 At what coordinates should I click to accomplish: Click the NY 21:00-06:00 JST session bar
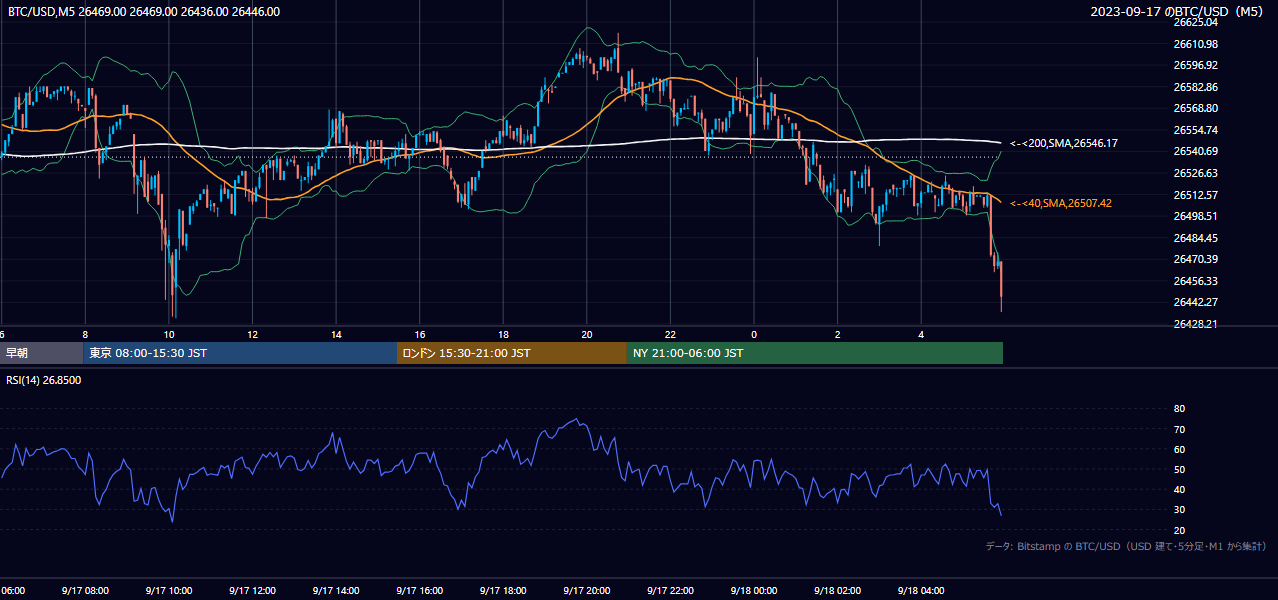point(815,353)
